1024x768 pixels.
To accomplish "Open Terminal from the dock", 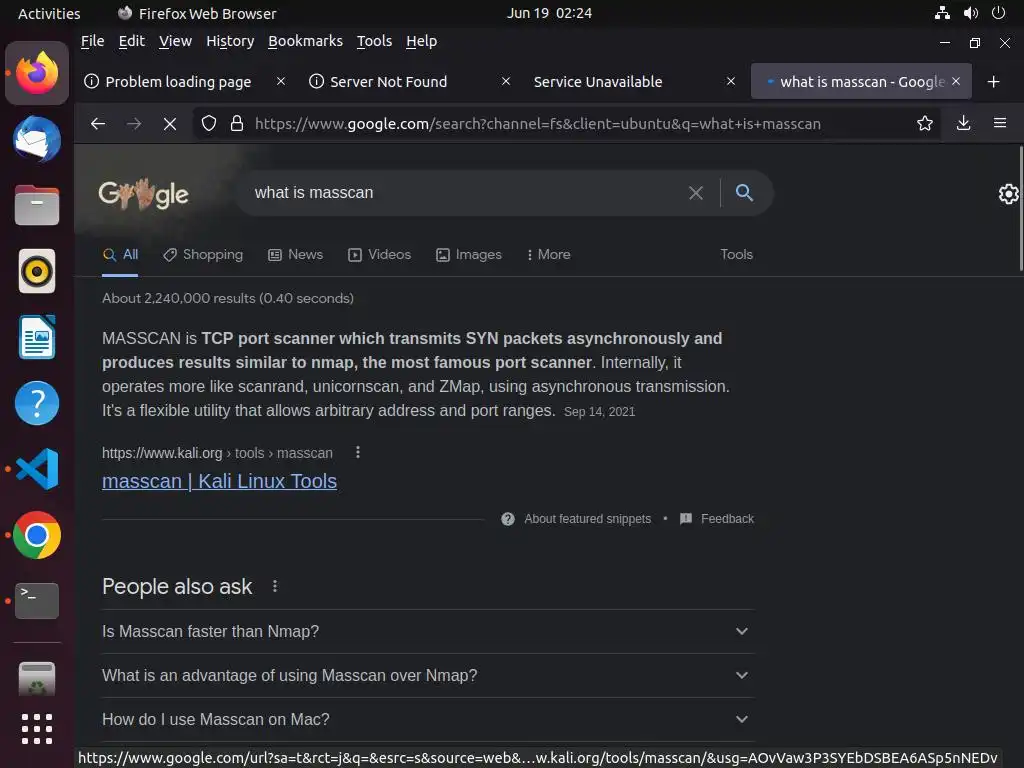I will tap(37, 601).
